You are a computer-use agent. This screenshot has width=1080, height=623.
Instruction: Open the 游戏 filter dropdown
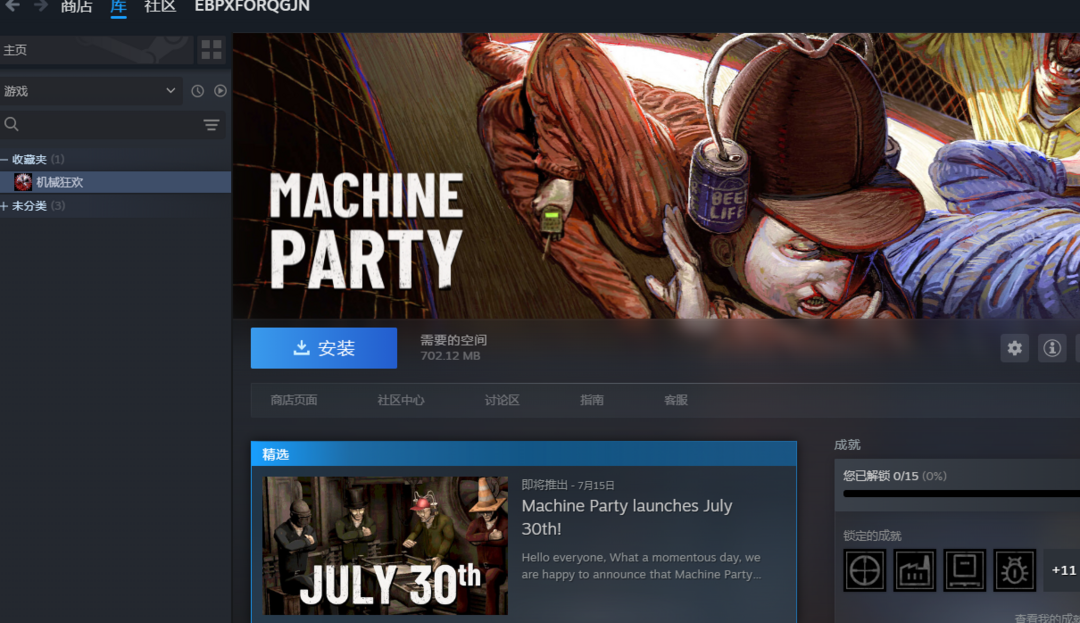[90, 91]
